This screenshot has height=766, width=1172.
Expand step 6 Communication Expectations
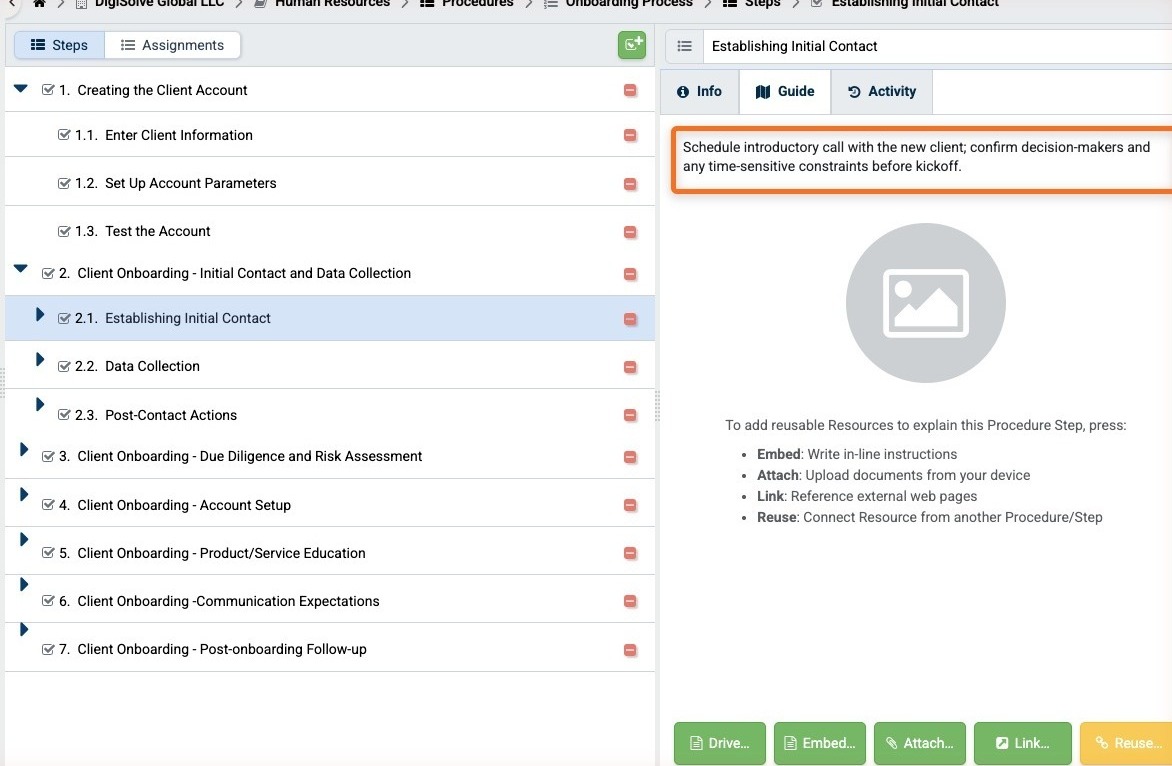point(23,584)
